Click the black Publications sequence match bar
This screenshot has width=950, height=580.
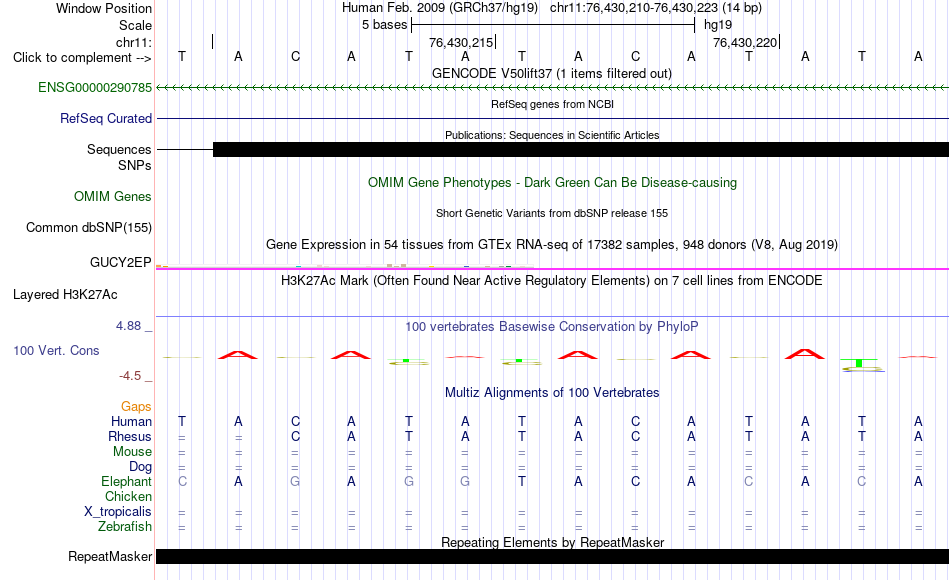tap(581, 150)
